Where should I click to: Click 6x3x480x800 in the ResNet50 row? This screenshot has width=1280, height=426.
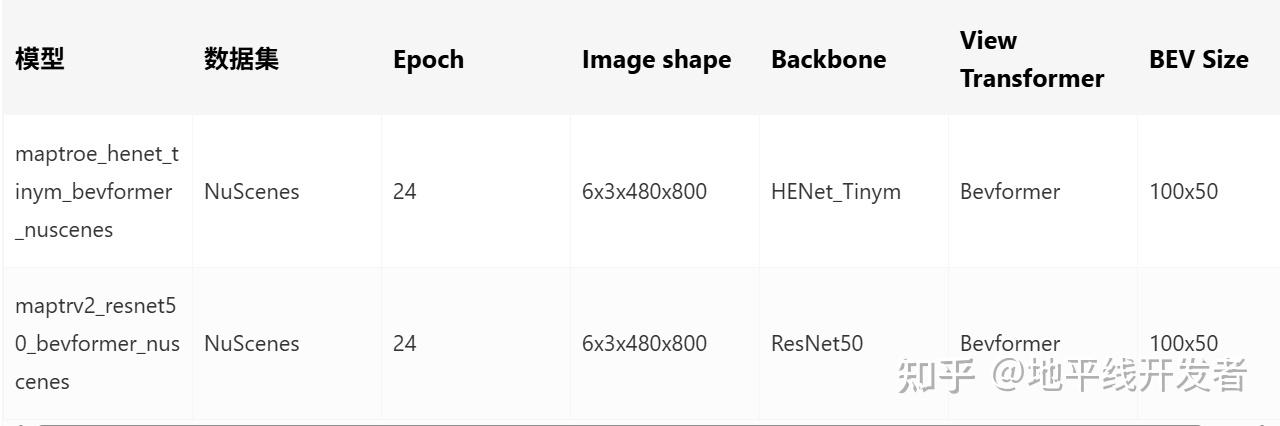[x=644, y=343]
